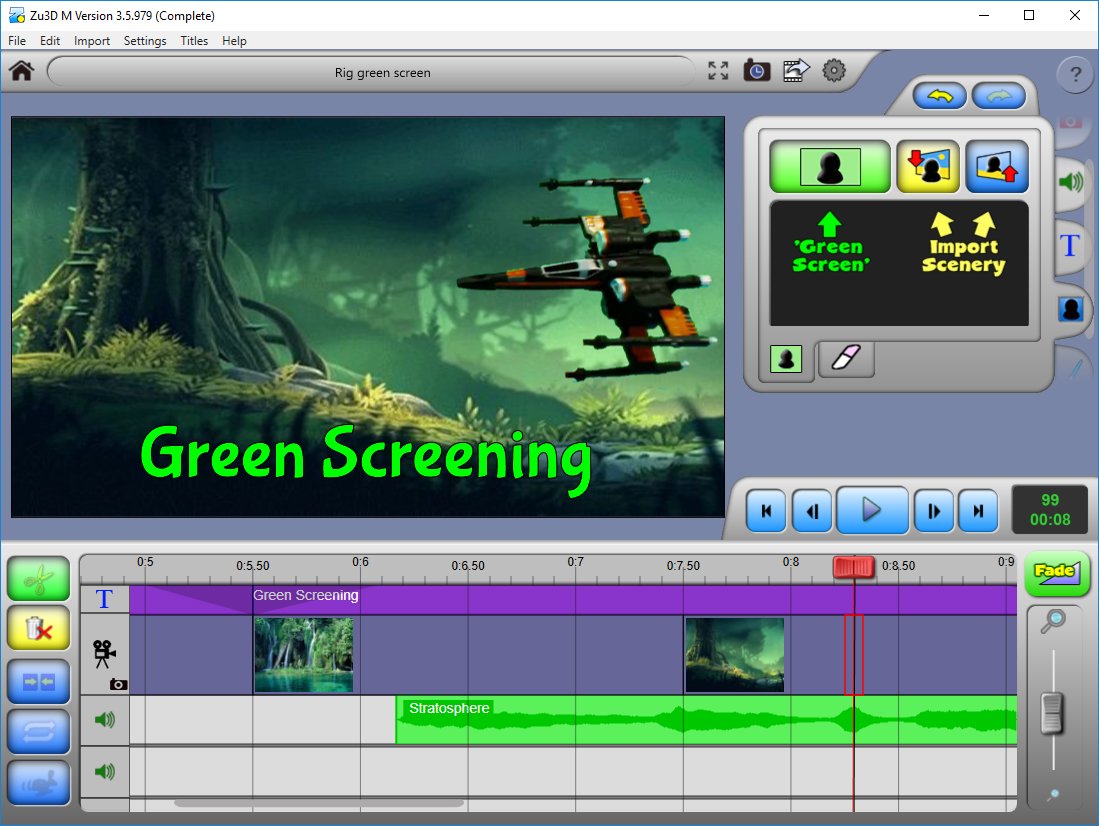Click the undo arrow button

939,96
